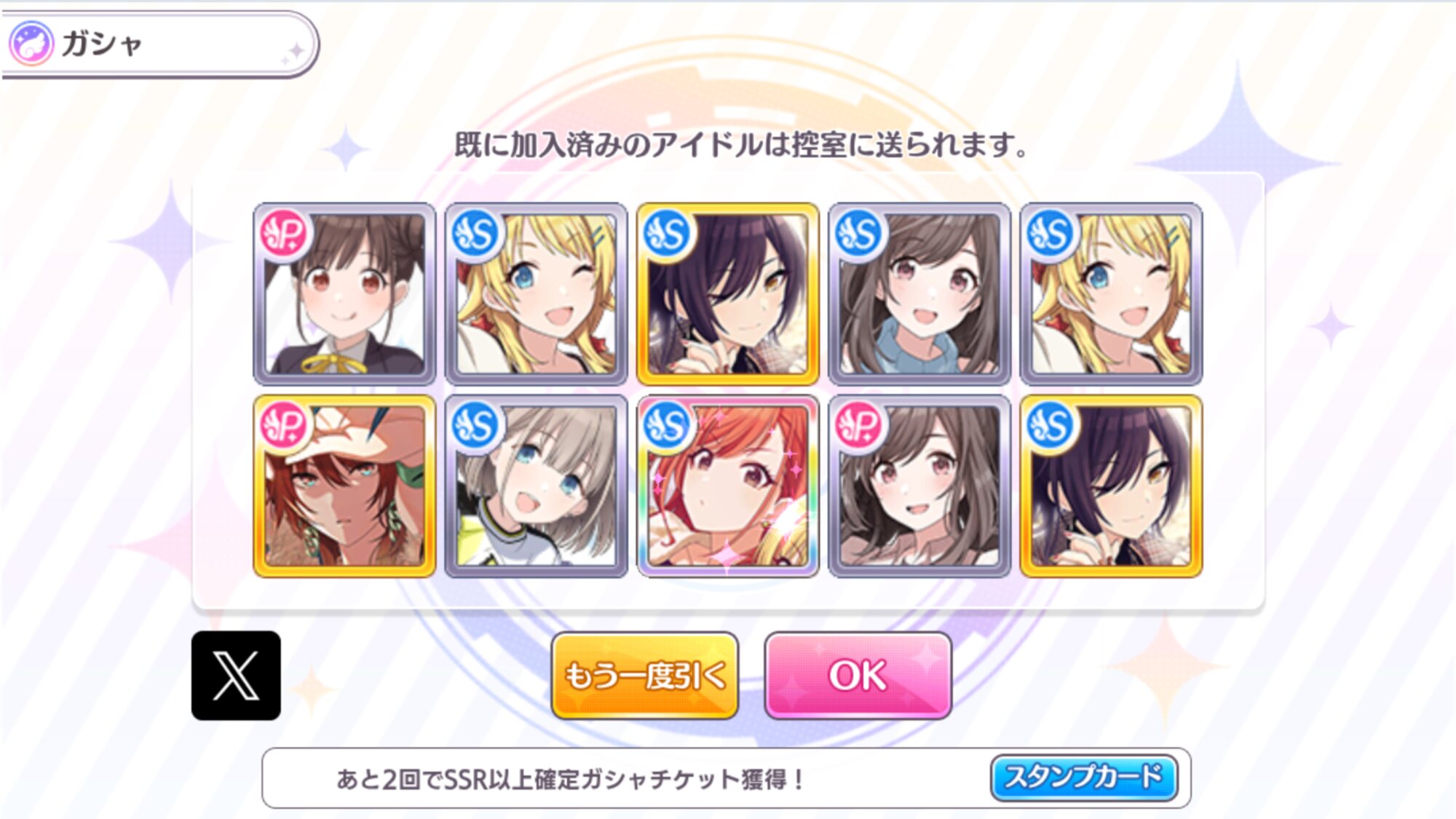
Task: Click the pink P badge on hat idol
Action: (x=284, y=426)
